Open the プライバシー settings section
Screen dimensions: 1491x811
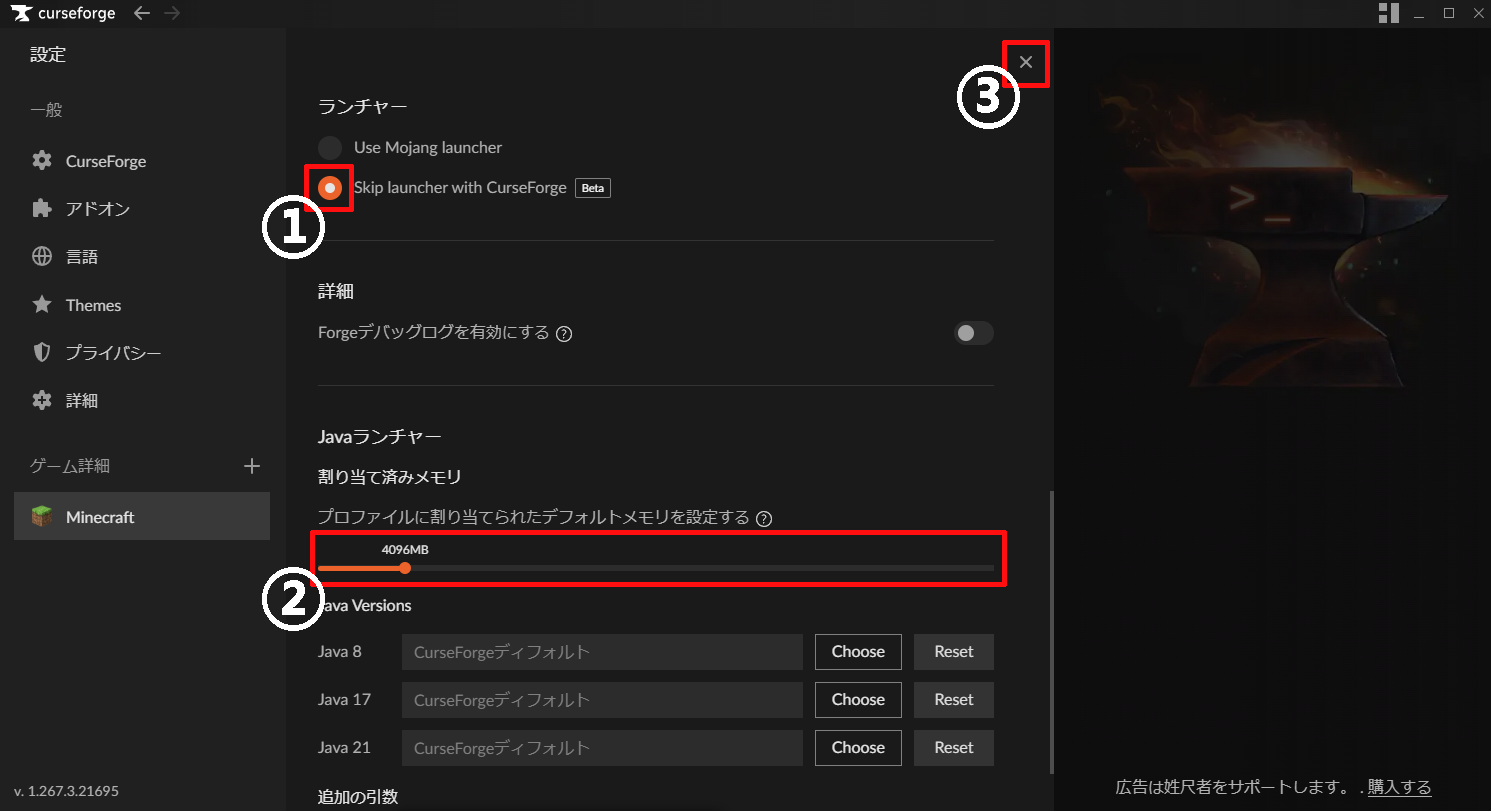pyautogui.click(x=142, y=353)
